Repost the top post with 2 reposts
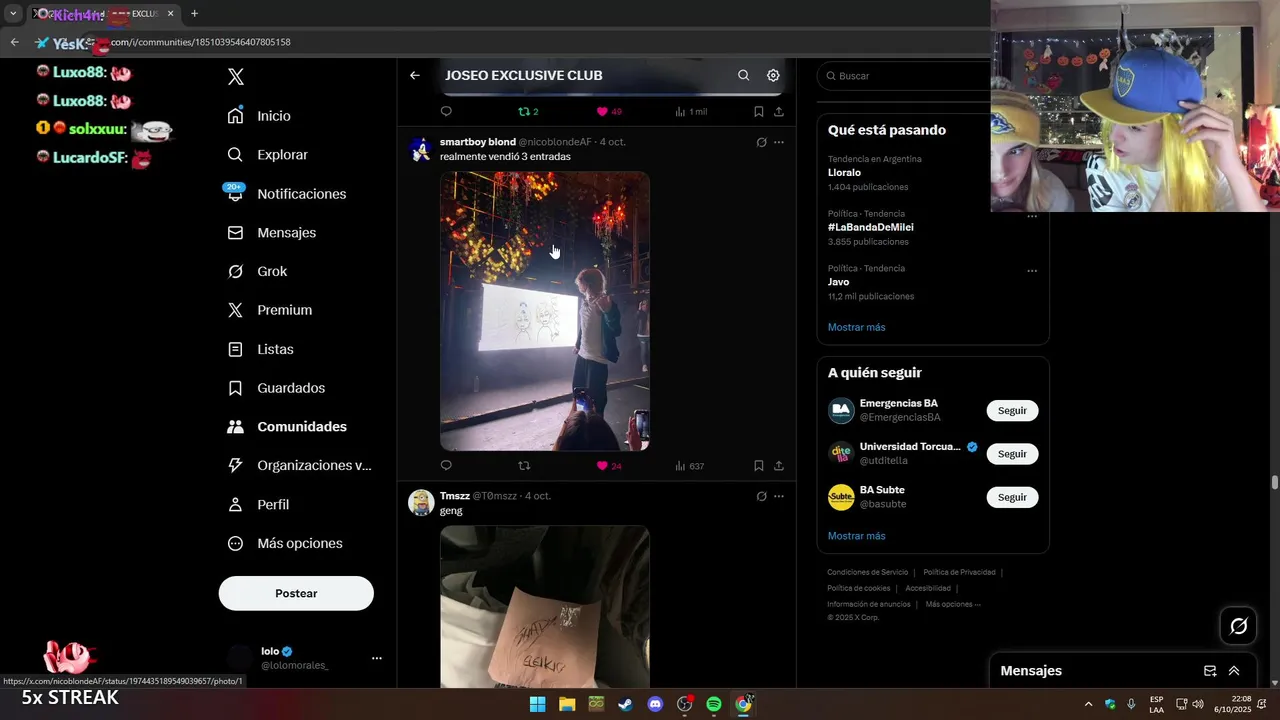1280x720 pixels. click(528, 112)
